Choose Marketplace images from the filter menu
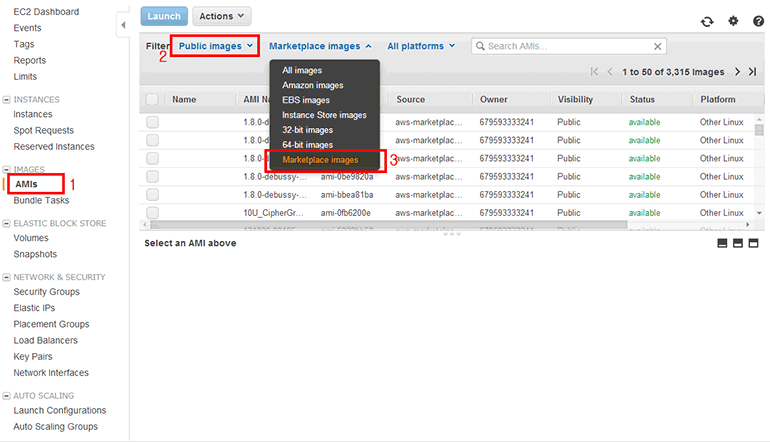This screenshot has height=442, width=770. [x=320, y=160]
